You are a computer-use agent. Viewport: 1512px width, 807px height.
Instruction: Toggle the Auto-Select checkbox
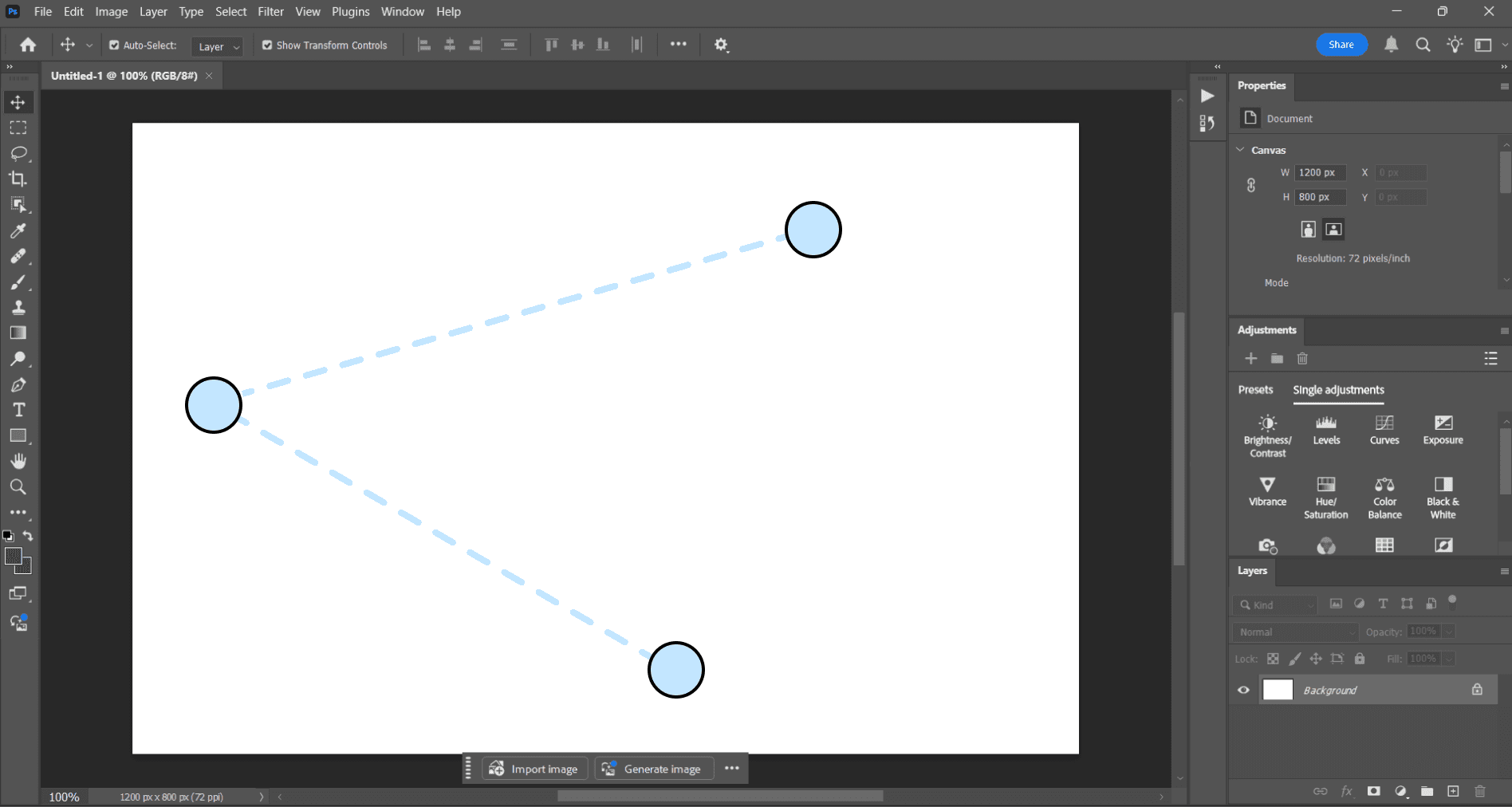tap(114, 45)
